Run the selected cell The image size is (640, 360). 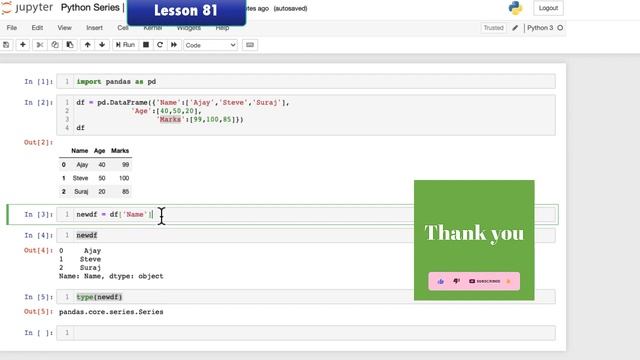(x=125, y=45)
